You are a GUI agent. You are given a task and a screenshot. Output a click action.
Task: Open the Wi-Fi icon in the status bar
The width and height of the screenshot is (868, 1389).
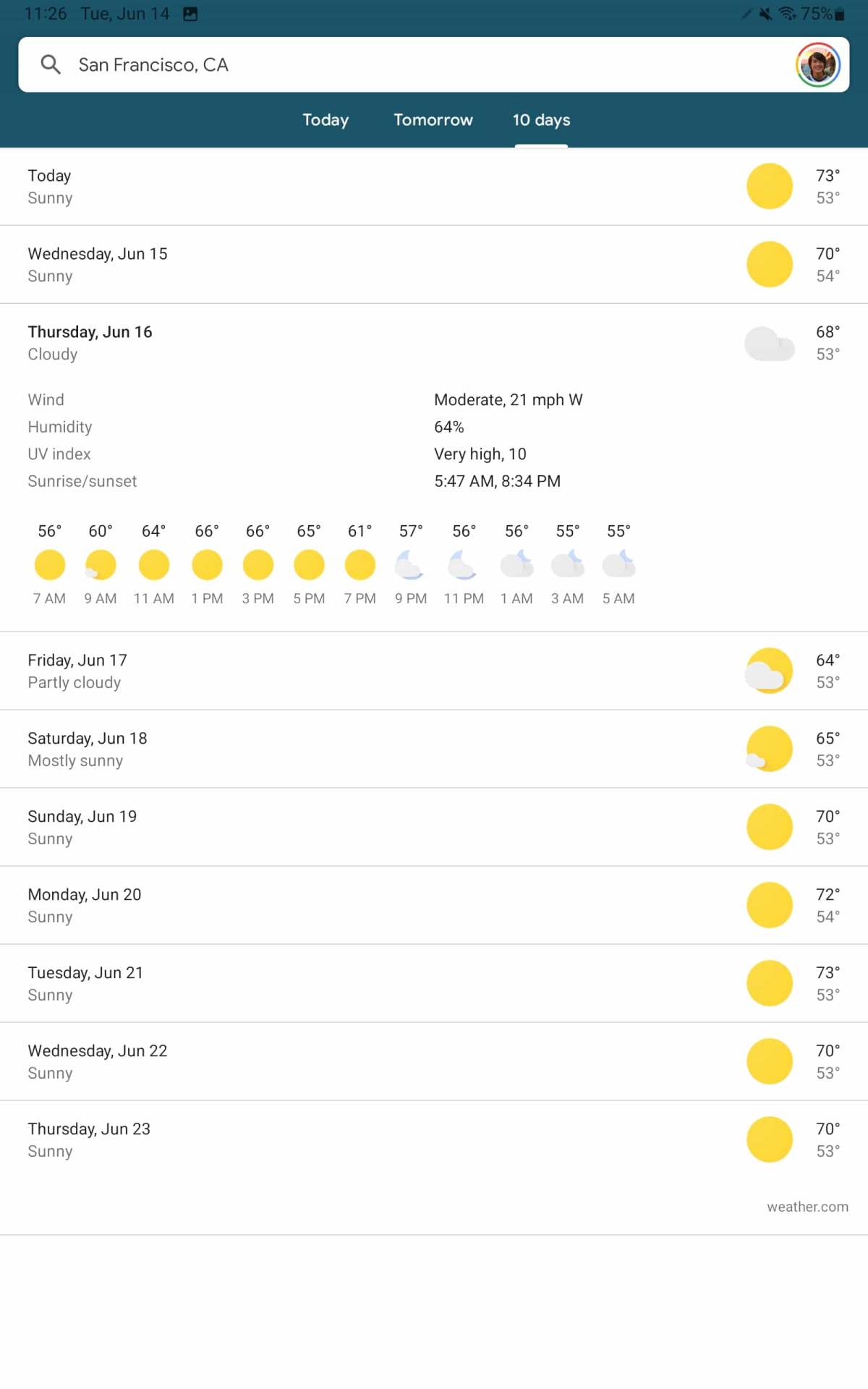[786, 13]
